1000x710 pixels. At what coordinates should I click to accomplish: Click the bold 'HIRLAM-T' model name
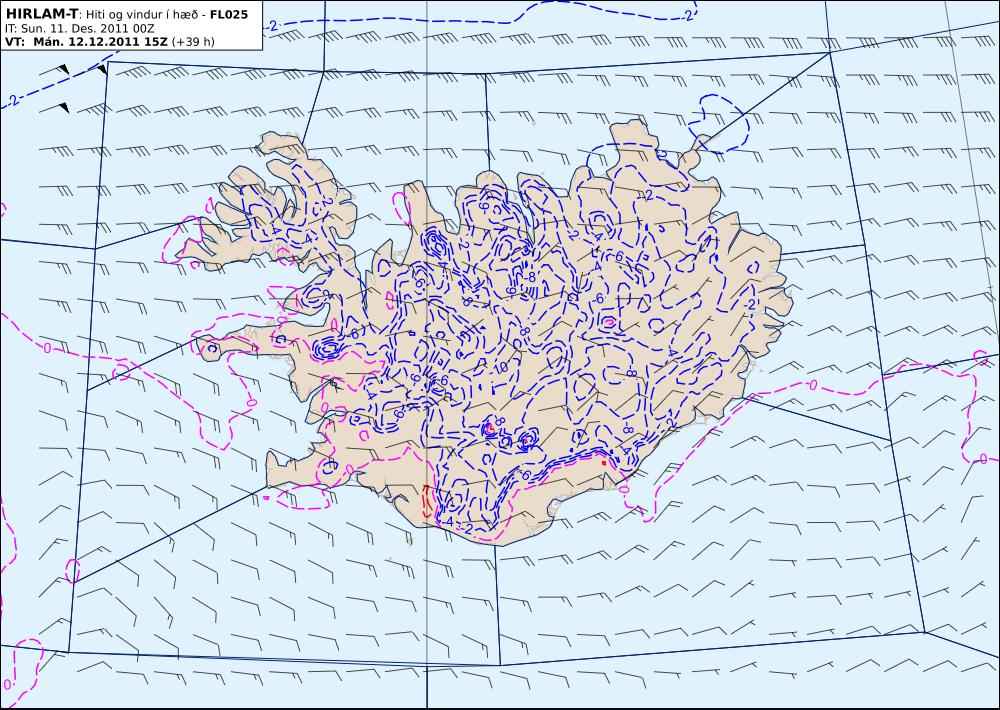point(41,13)
